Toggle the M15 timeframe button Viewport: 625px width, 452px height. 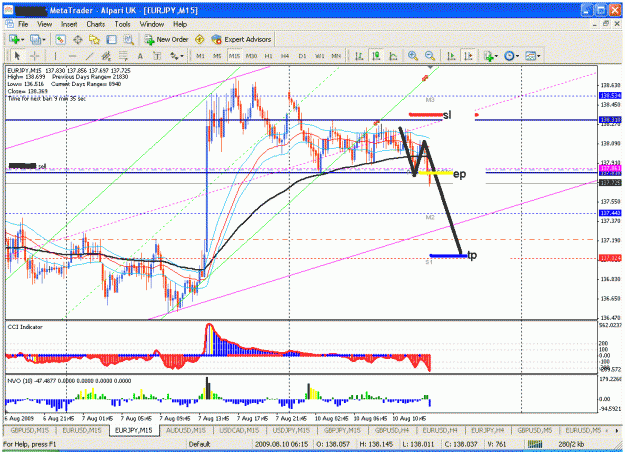coord(234,56)
